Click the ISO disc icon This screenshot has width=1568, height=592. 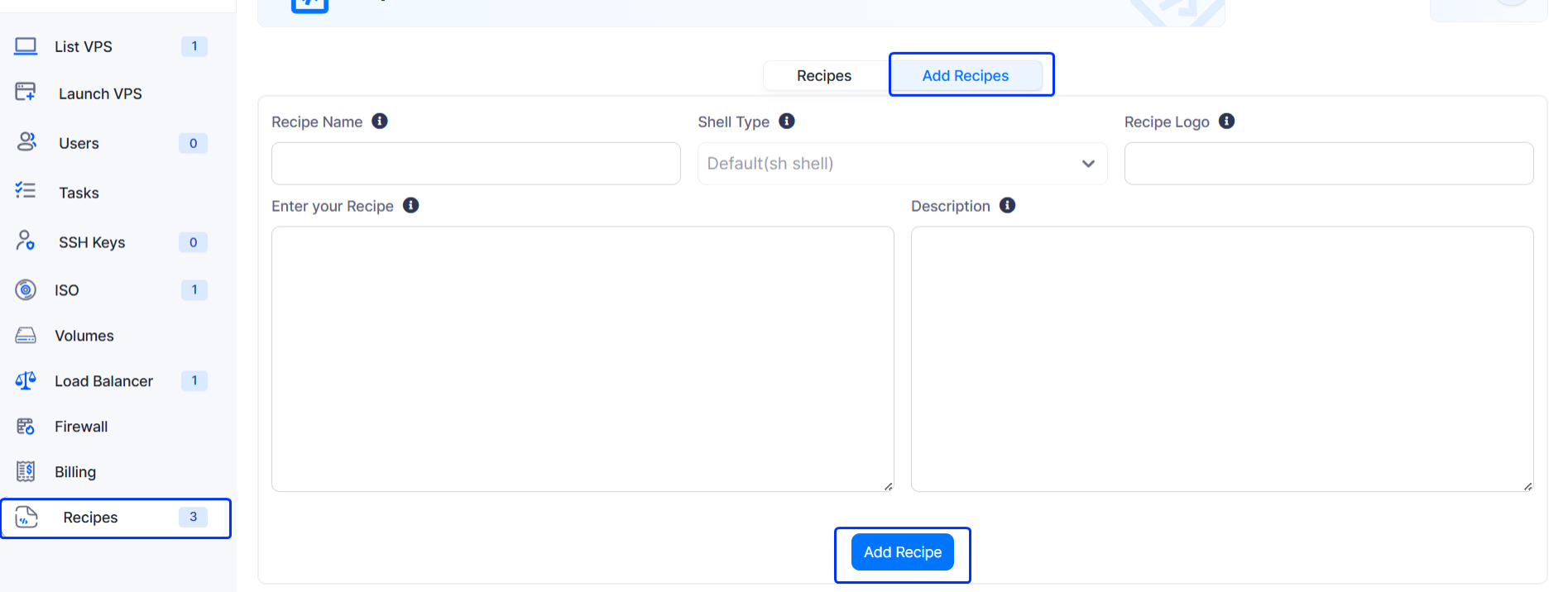26,289
